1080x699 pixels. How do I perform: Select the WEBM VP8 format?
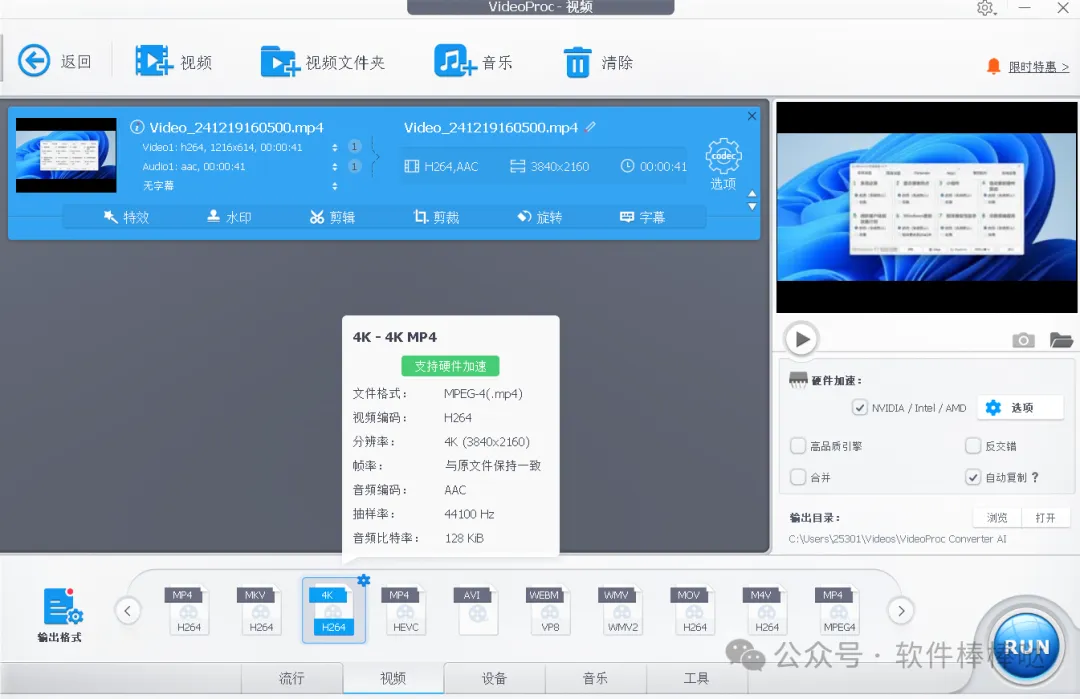(550, 610)
